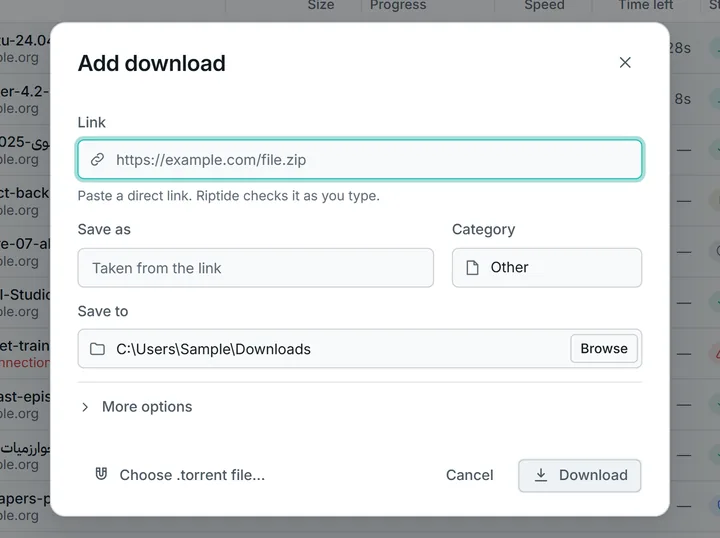The width and height of the screenshot is (720, 538).
Task: Open the Category dropdown showing Other
Action: click(x=547, y=268)
